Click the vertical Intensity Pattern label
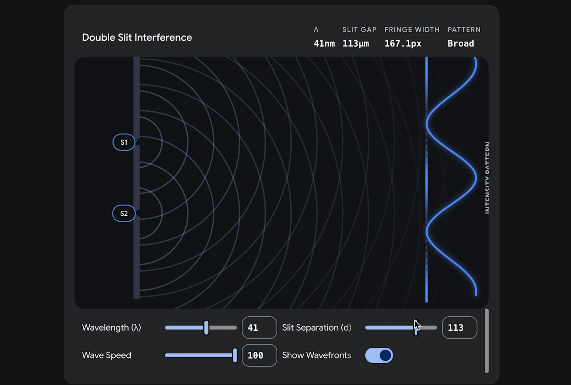This screenshot has height=385, width=571. click(x=487, y=178)
